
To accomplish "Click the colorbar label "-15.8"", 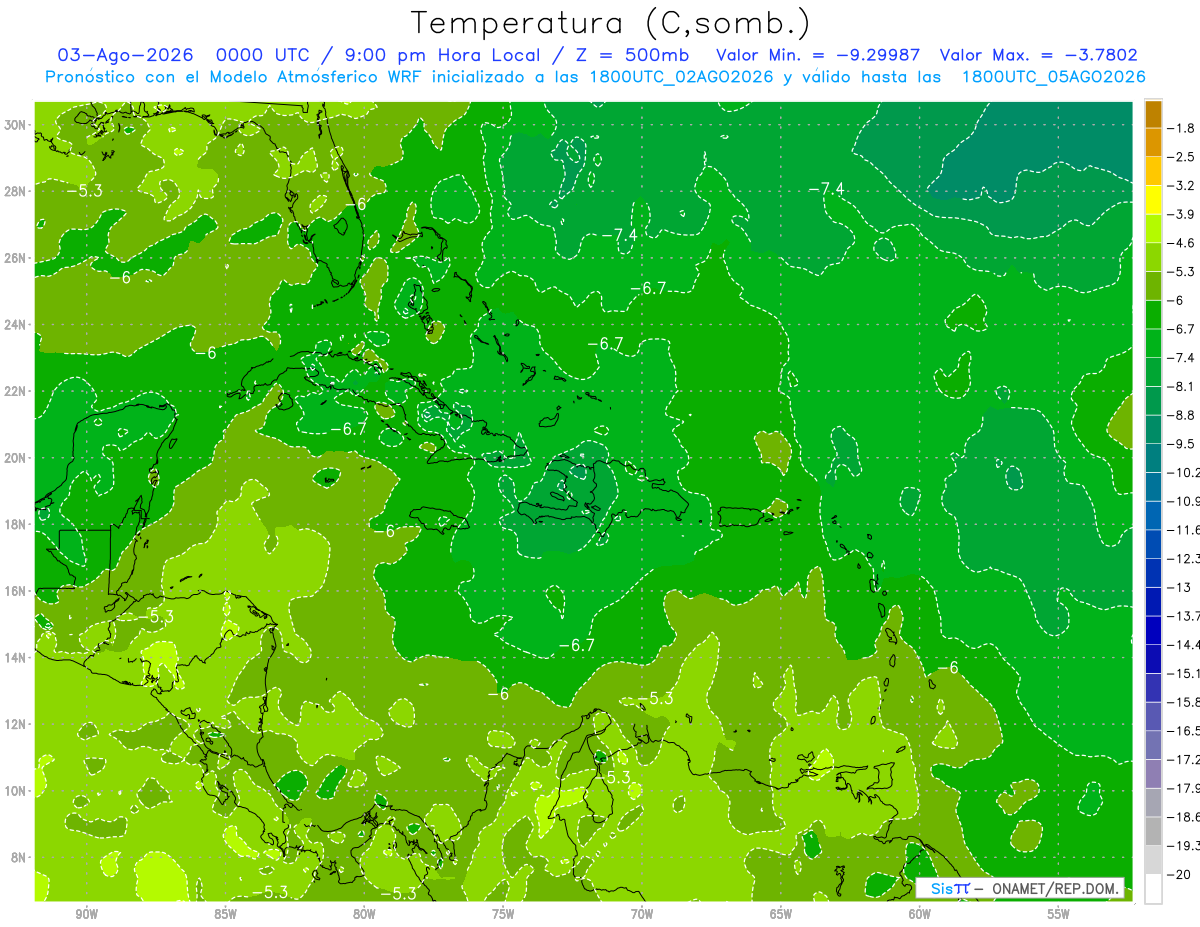I will pos(1183,702).
